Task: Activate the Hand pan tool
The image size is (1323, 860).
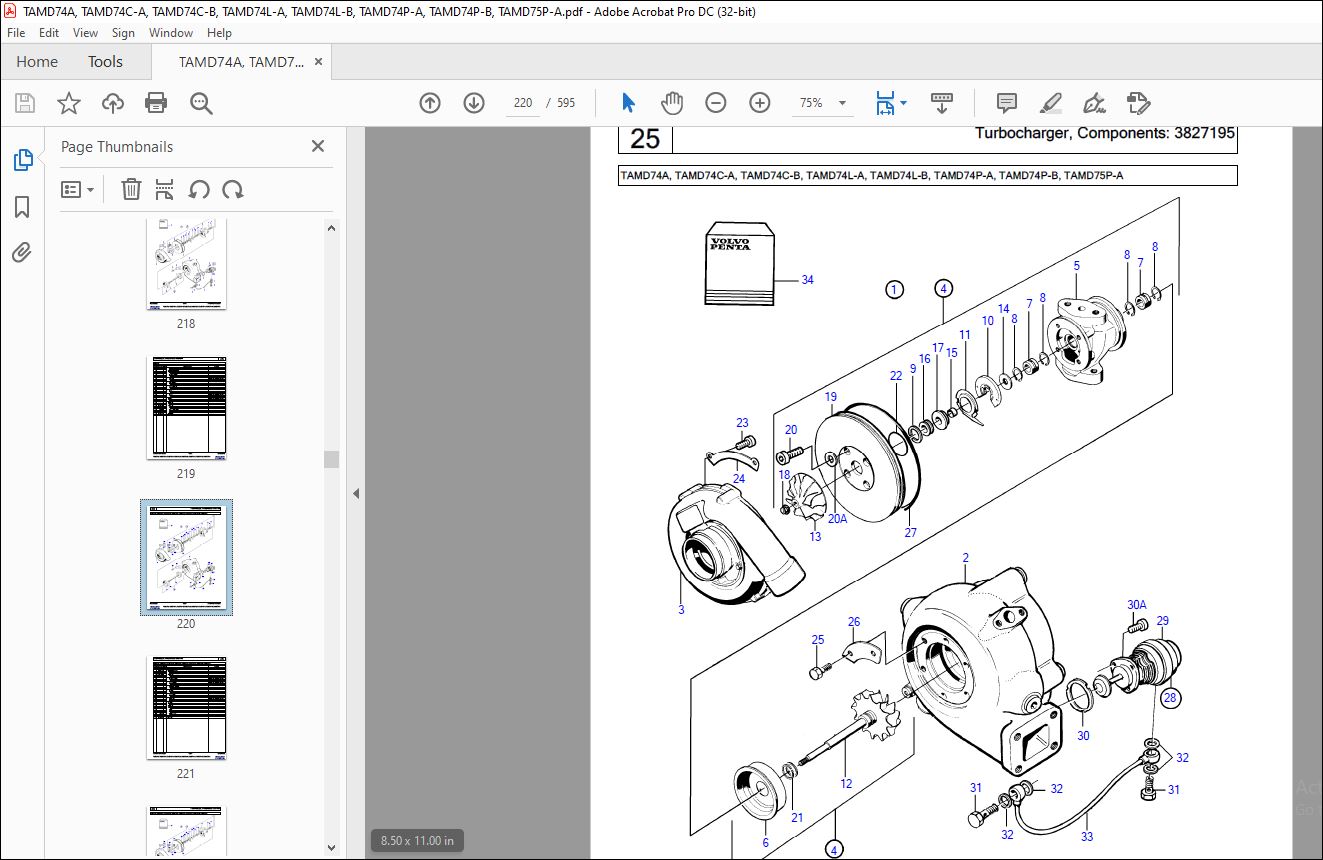Action: [672, 103]
